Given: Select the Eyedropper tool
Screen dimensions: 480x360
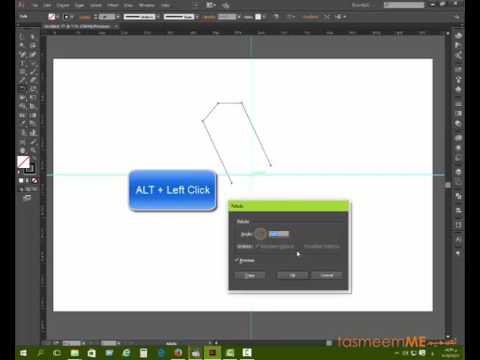Looking at the screenshot, I should click(x=22, y=124).
